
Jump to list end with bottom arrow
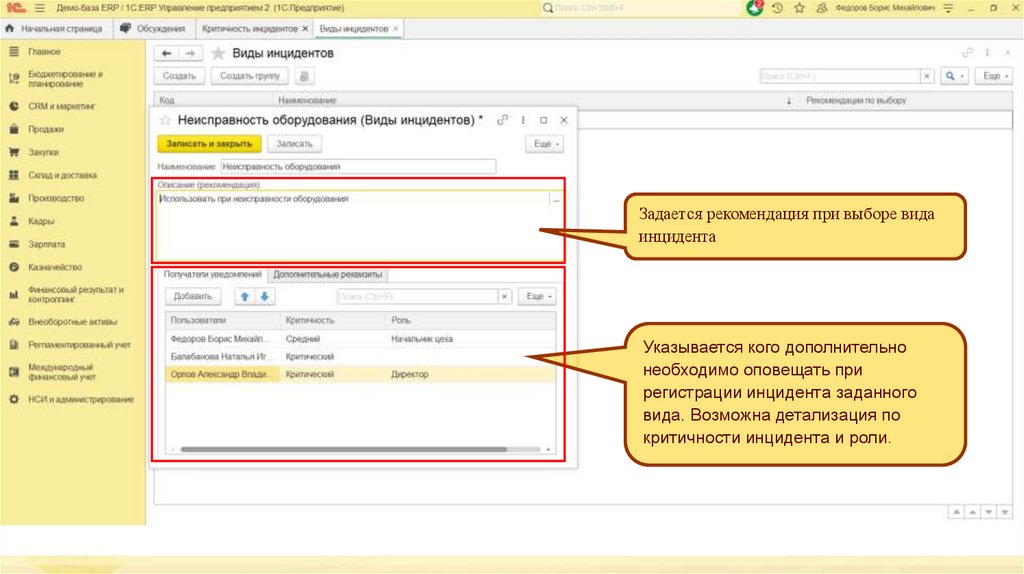click(x=1005, y=513)
